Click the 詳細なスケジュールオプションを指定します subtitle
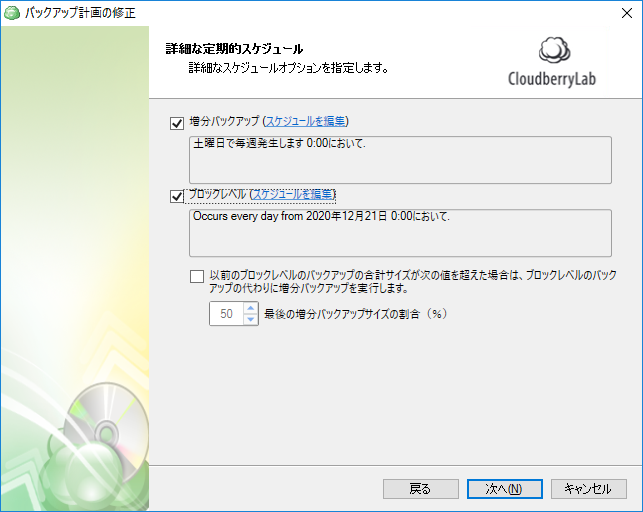Viewport: 643px width, 512px height. click(x=288, y=68)
